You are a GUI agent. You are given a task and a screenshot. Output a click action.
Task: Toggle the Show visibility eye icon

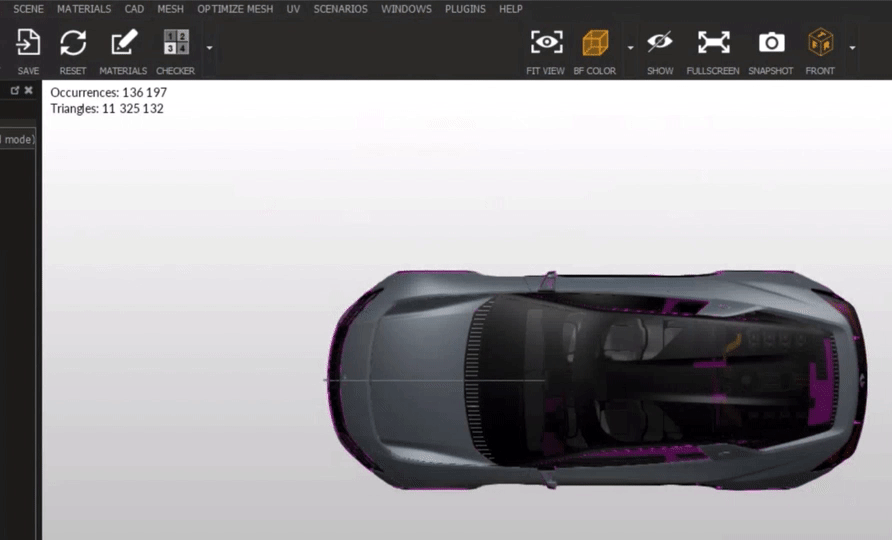(x=660, y=43)
